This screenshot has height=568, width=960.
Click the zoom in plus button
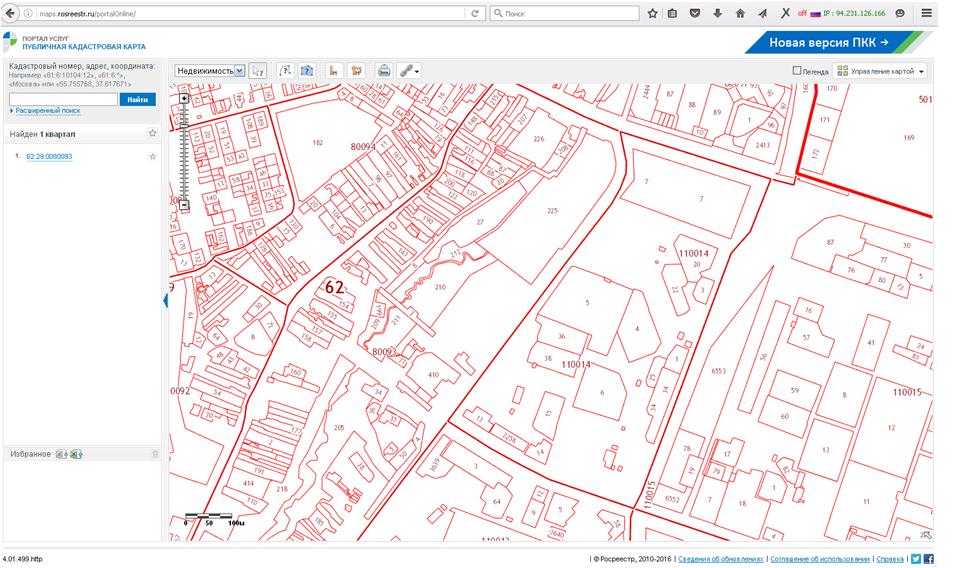coord(184,99)
